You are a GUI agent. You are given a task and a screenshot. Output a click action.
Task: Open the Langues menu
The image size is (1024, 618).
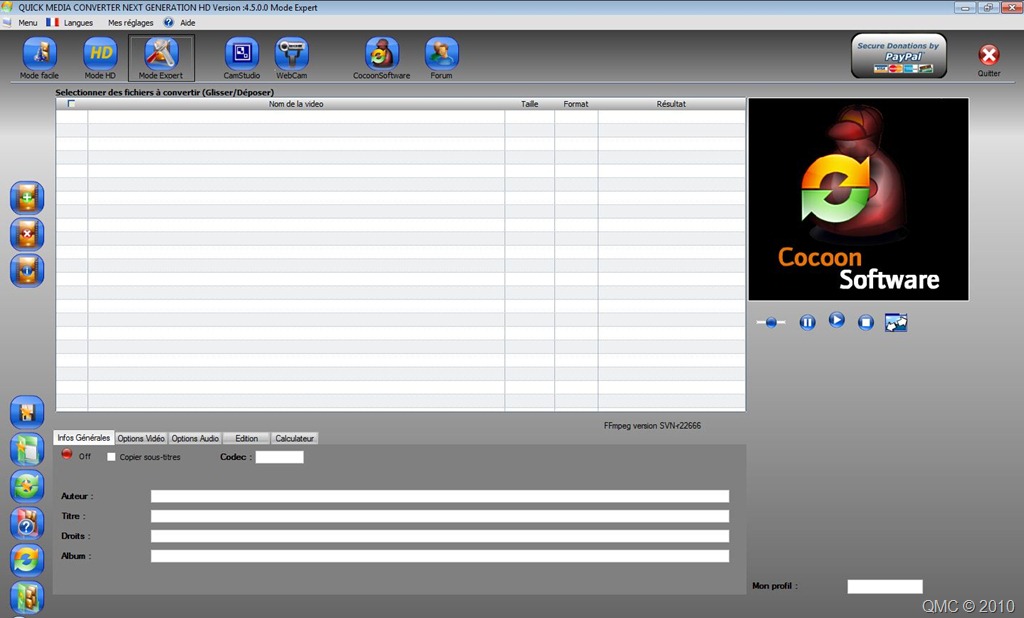[x=78, y=22]
